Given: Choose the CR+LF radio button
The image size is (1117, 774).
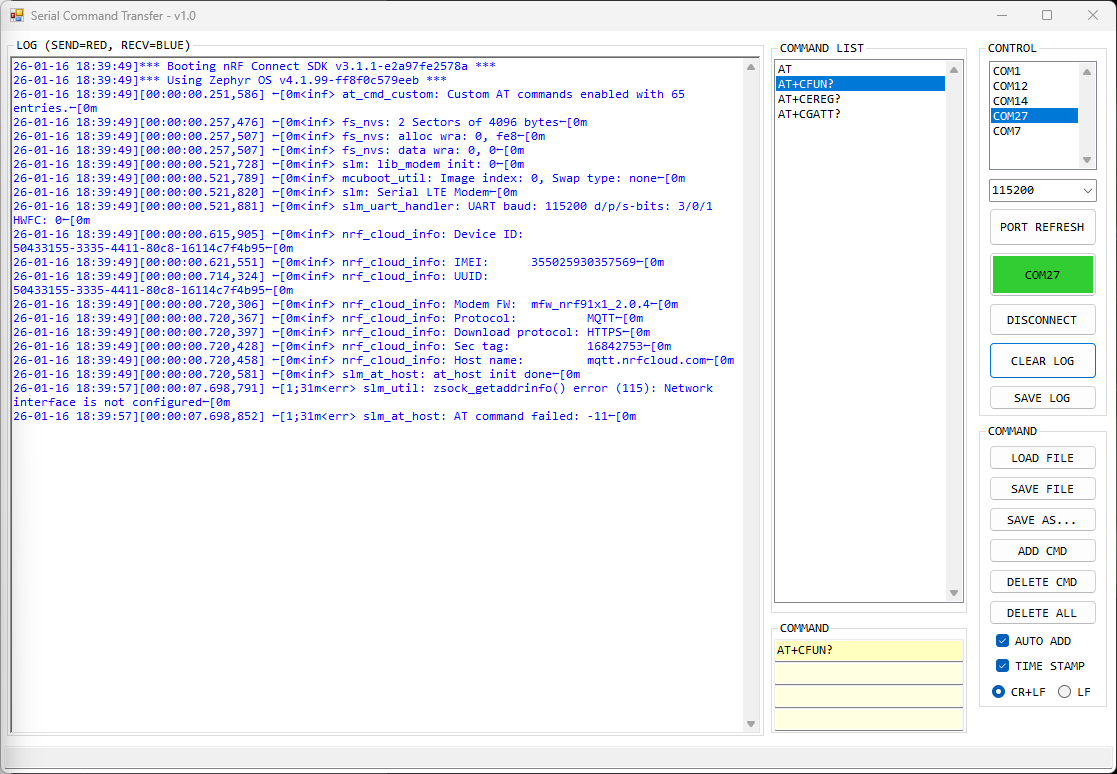Looking at the screenshot, I should pos(998,692).
